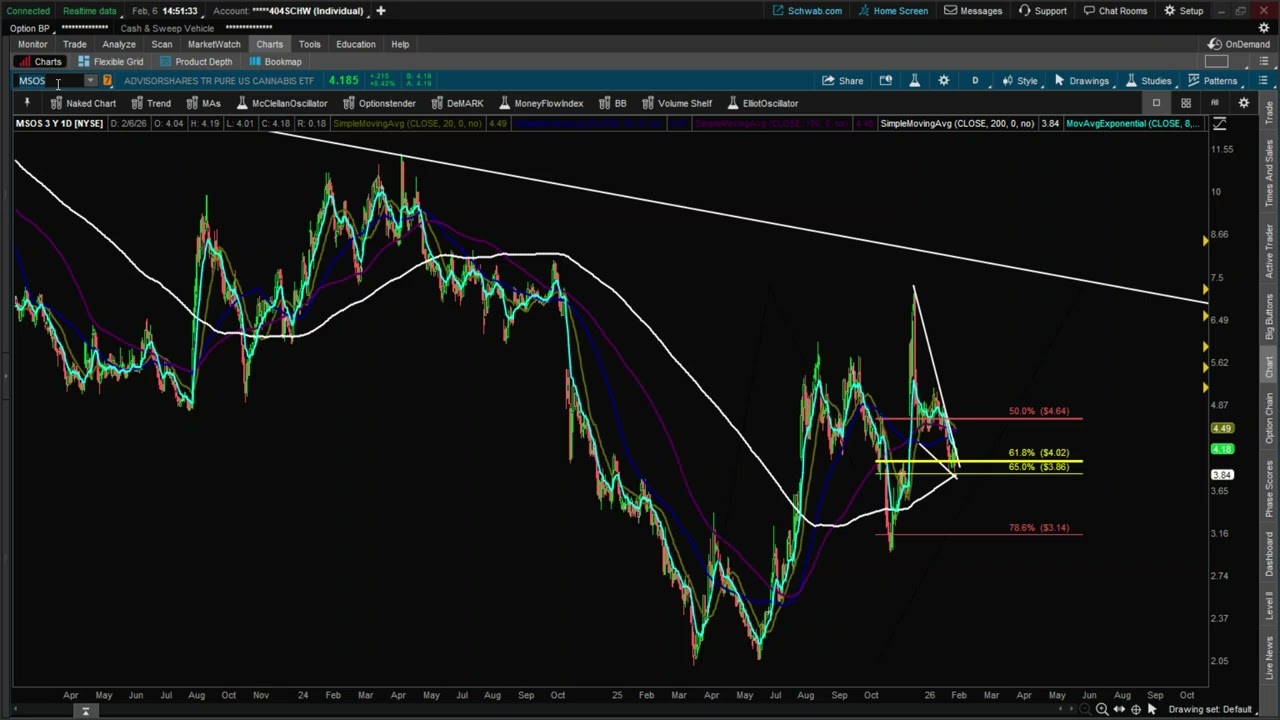Open the D timeframe dropdown
The width and height of the screenshot is (1280, 720).
975,81
